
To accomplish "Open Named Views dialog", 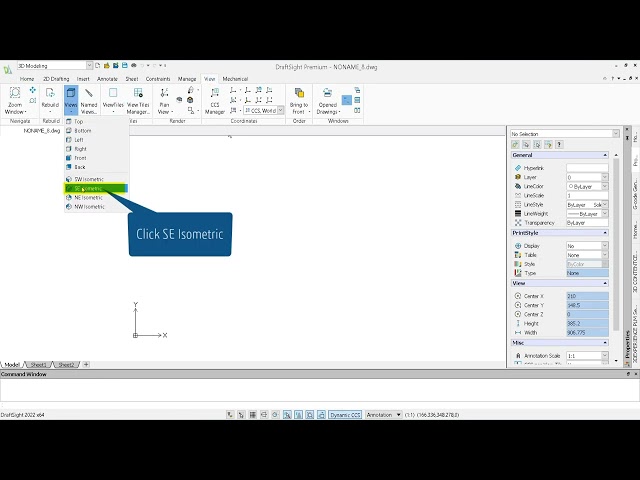I will coord(89,100).
